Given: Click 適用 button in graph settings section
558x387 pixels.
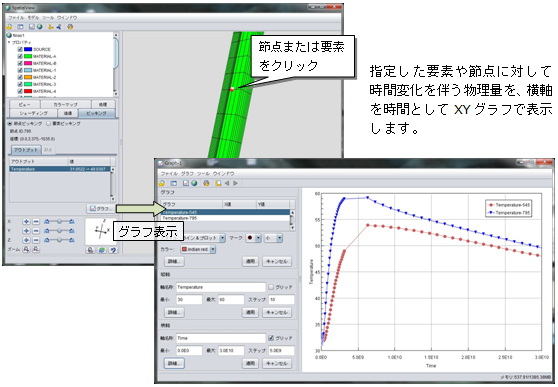Looking at the screenshot, I should pyautogui.click(x=251, y=261).
